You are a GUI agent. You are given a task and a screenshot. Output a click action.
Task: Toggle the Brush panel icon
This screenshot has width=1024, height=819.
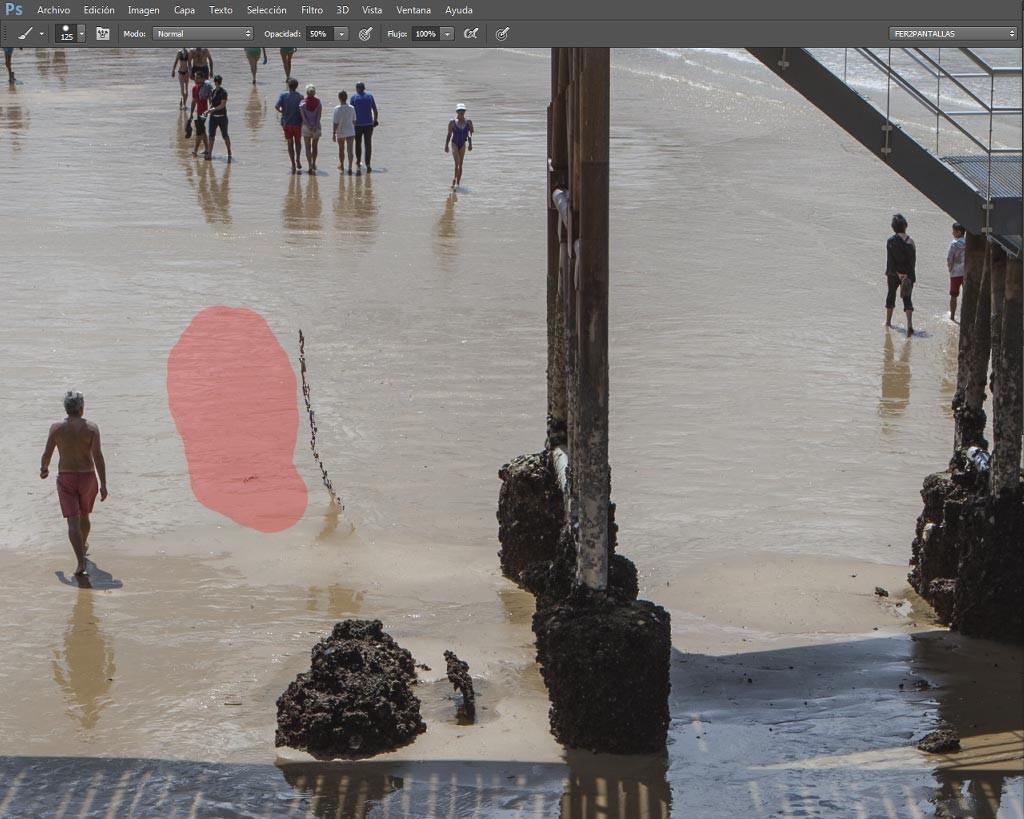click(x=103, y=33)
